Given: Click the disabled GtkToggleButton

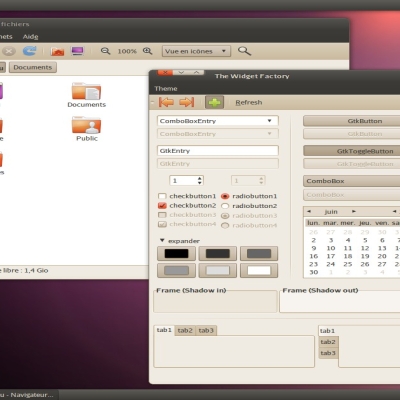Looking at the screenshot, I should [x=352, y=164].
